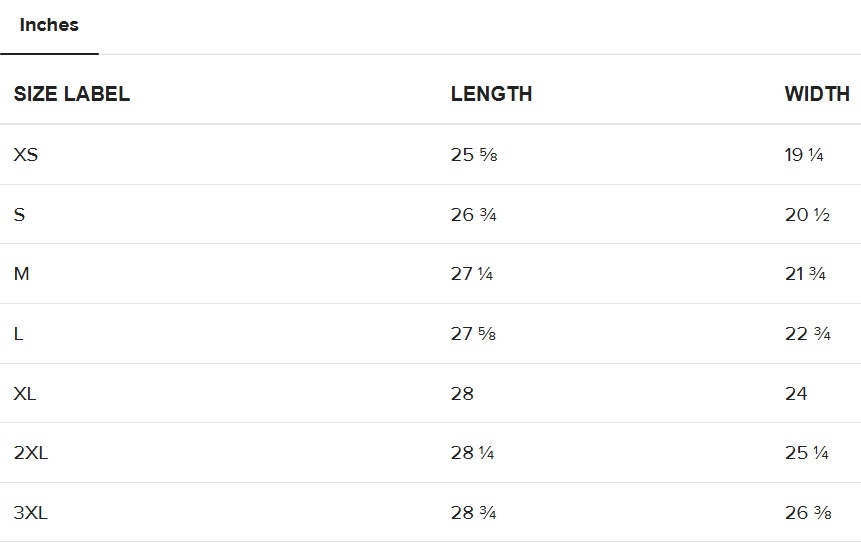Click the WIDTH column header
This screenshot has height=556, width=861.
[x=817, y=95]
